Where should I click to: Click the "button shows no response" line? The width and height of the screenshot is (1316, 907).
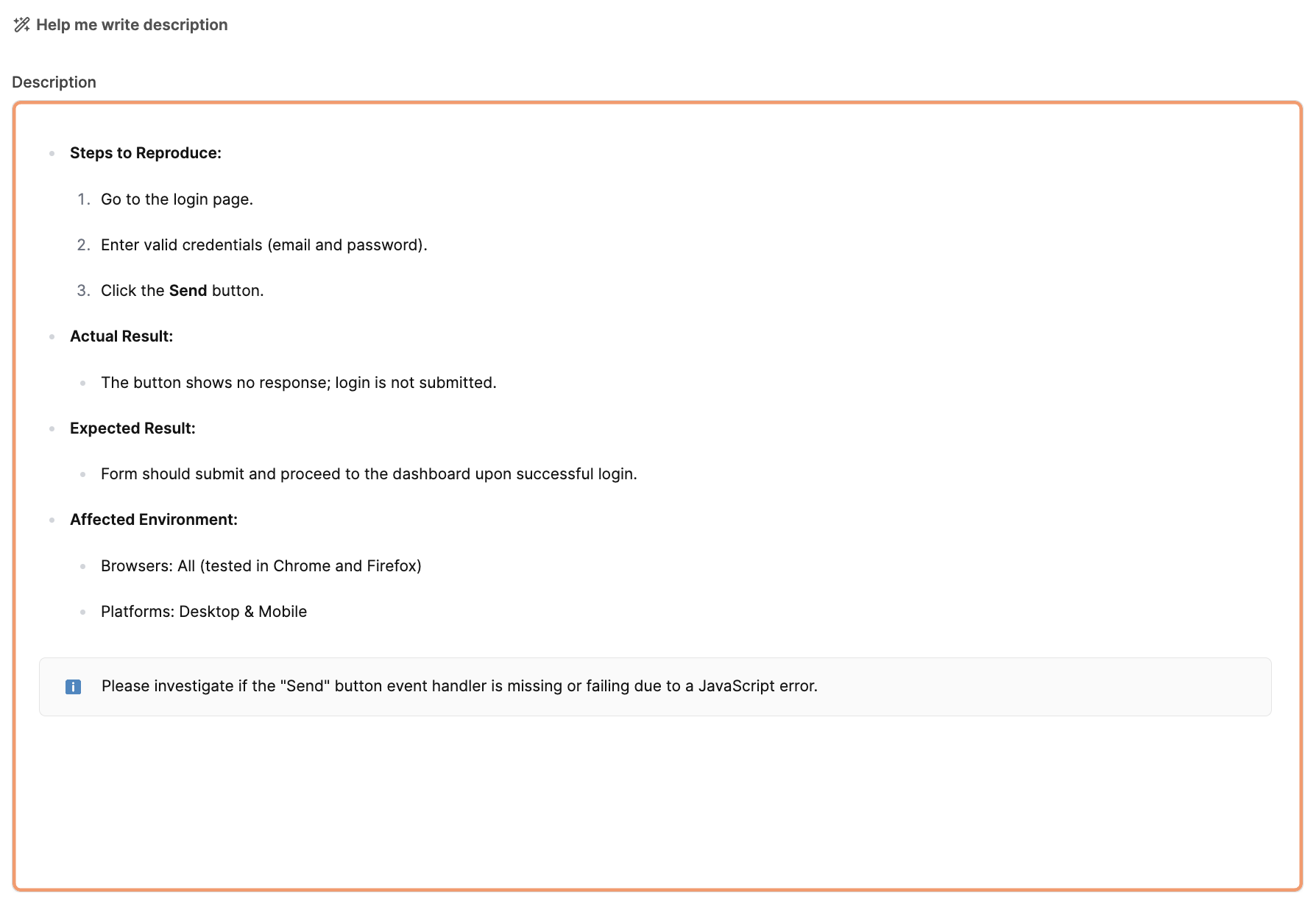(x=298, y=383)
